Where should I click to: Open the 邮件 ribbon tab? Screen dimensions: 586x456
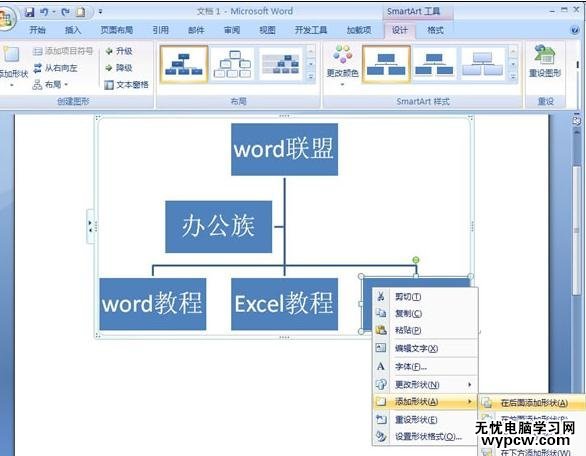tap(196, 30)
